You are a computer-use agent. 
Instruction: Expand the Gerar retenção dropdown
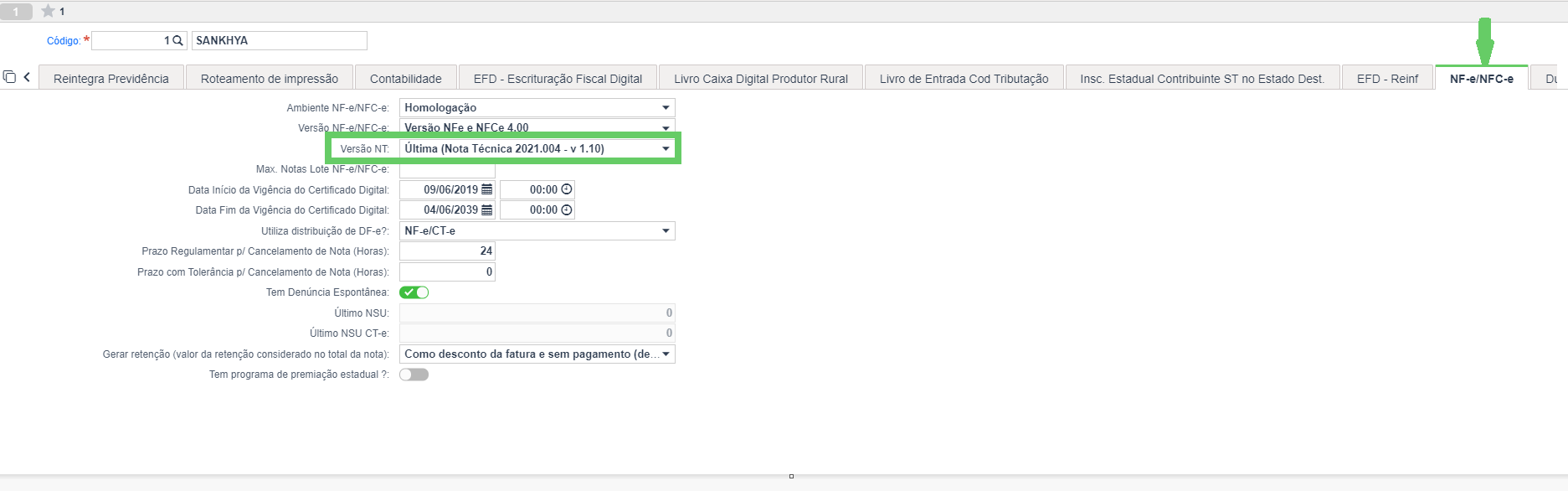click(x=537, y=354)
